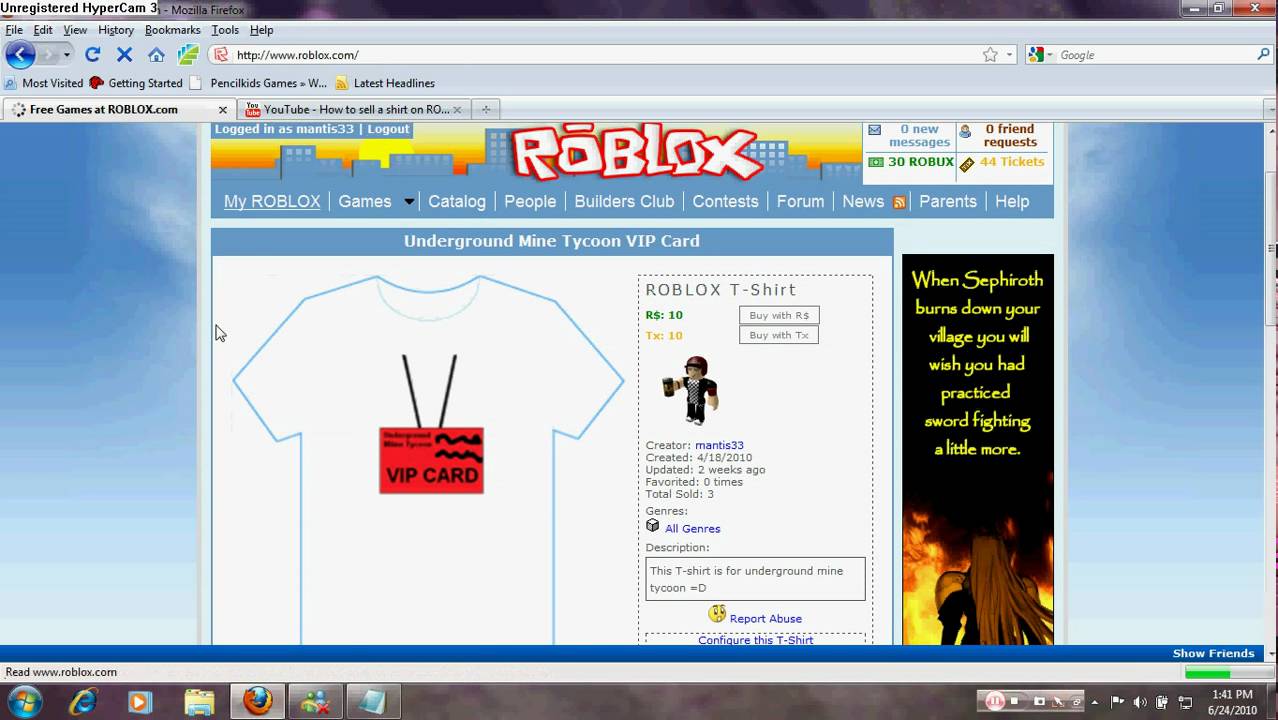
Task: Bookmark this page with the star icon
Action: tap(990, 55)
